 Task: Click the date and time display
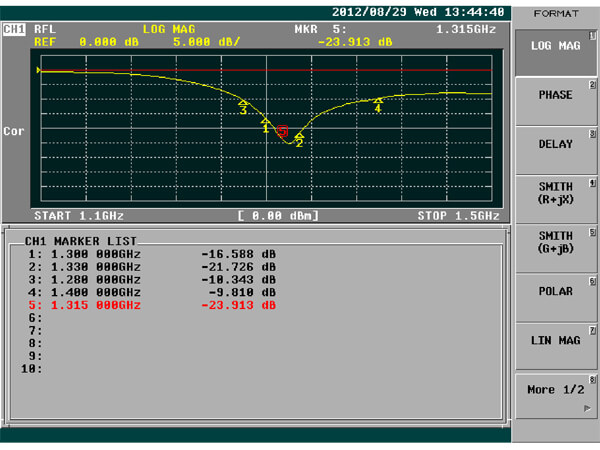click(418, 12)
